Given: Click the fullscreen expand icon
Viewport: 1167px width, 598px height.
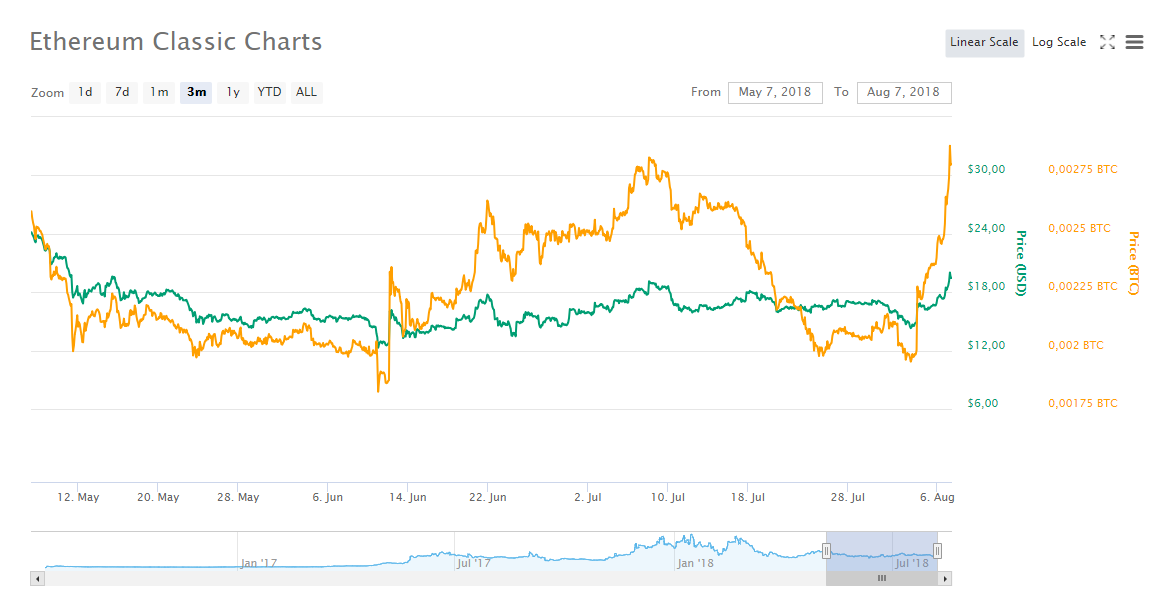Looking at the screenshot, I should 1107,42.
